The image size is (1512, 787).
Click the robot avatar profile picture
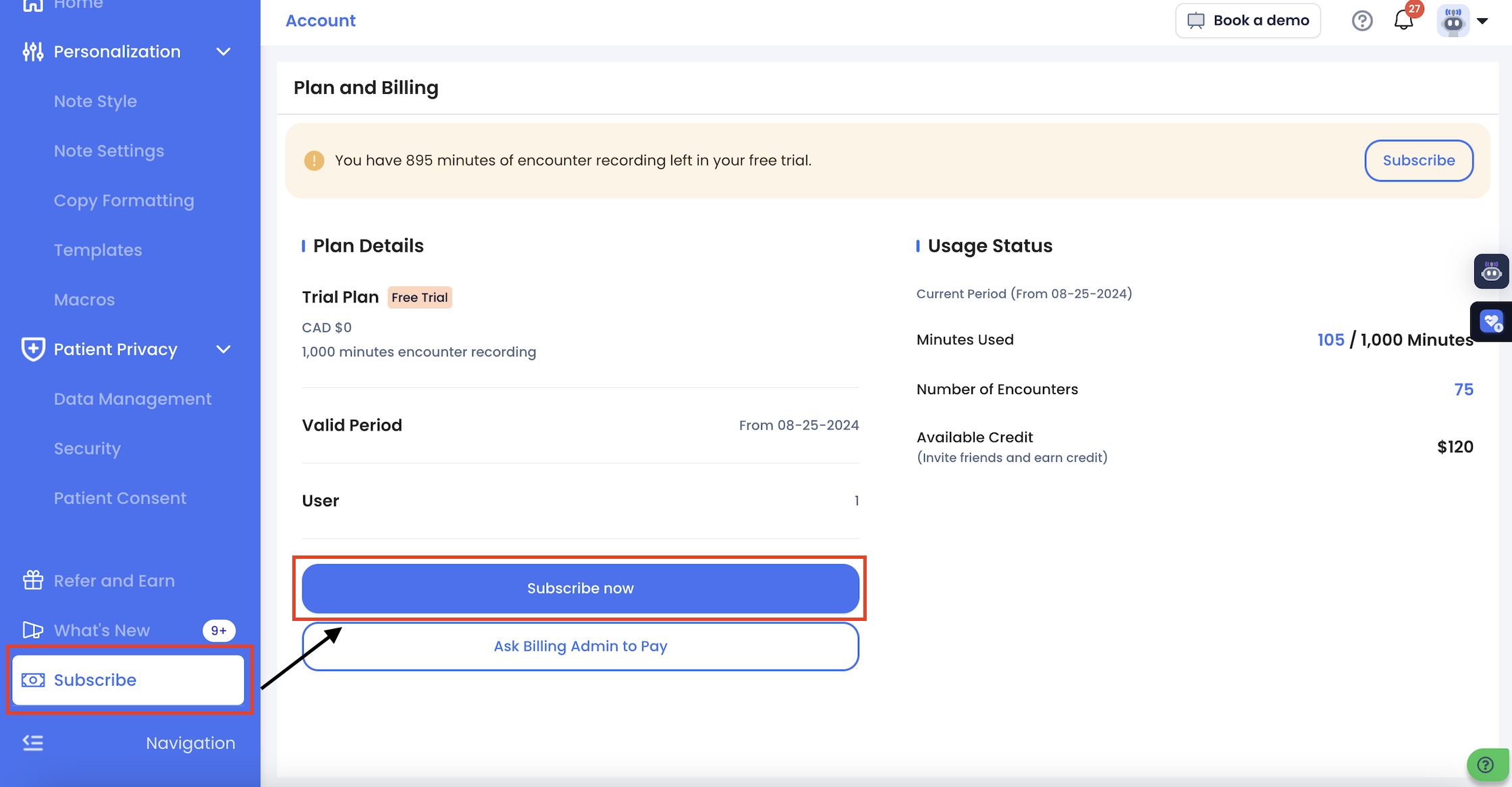click(x=1453, y=21)
